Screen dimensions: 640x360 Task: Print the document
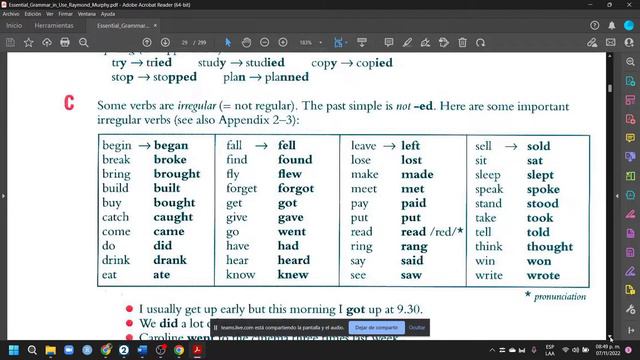65,42
